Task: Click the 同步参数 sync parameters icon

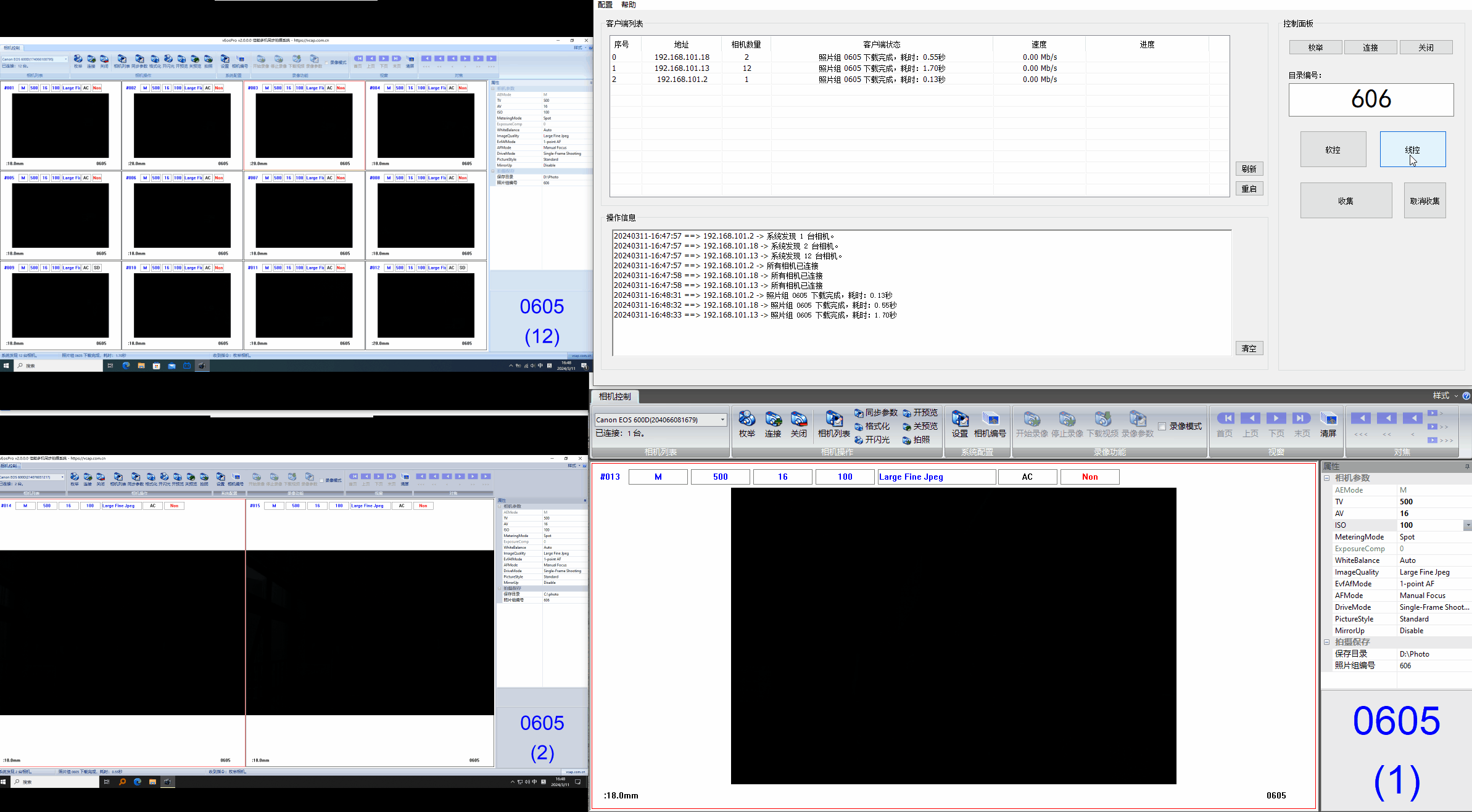Action: tap(875, 413)
